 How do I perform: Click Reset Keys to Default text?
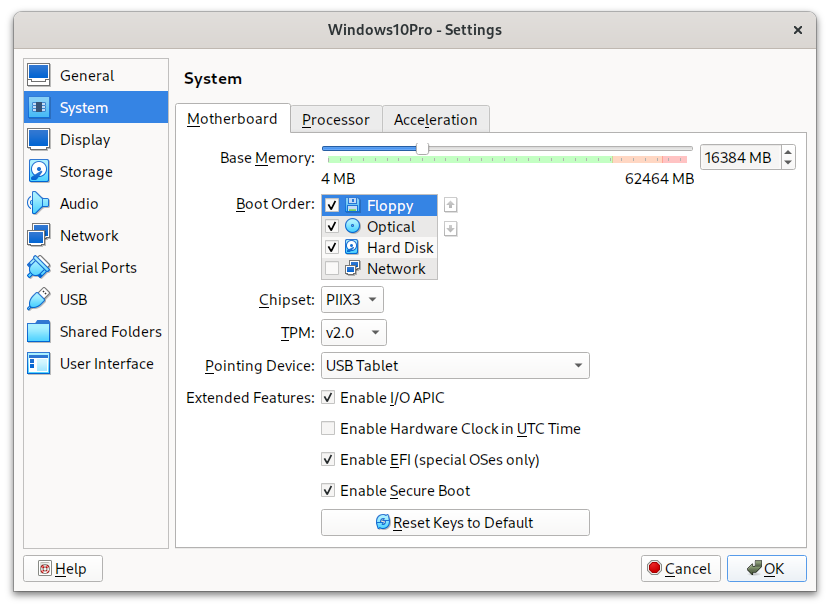coord(463,523)
